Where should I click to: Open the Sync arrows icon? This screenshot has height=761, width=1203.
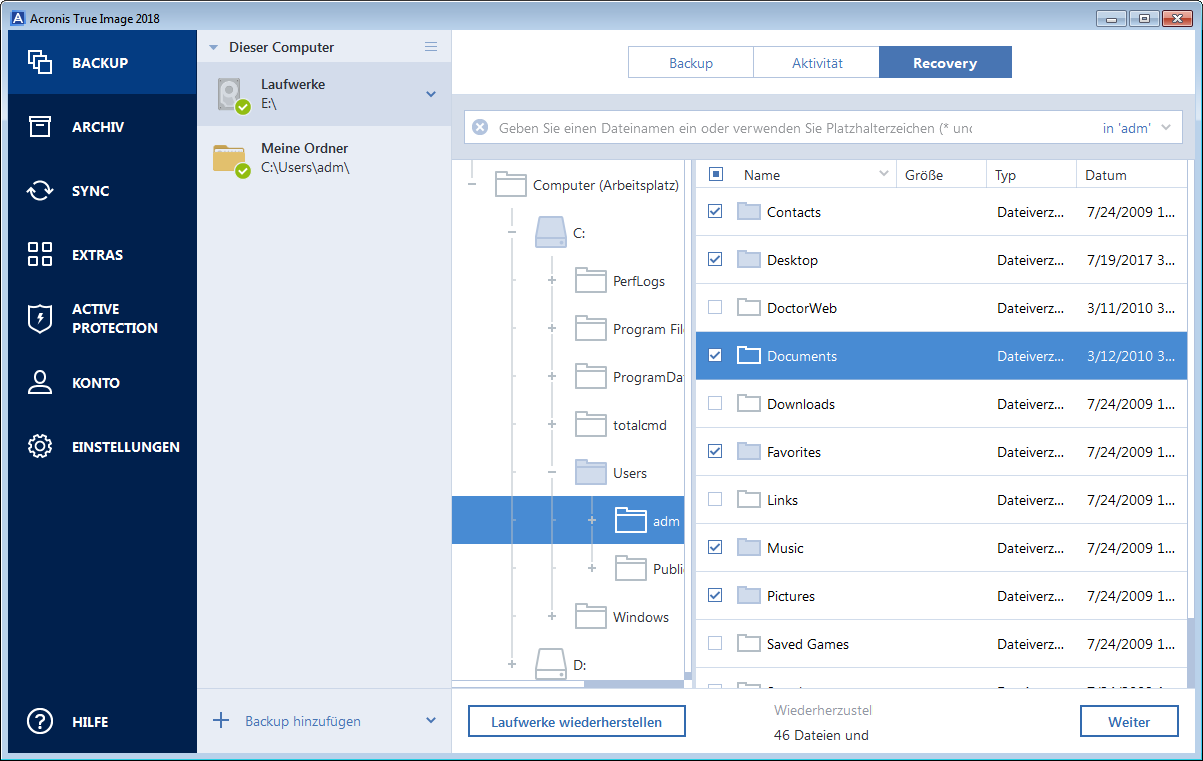click(39, 190)
